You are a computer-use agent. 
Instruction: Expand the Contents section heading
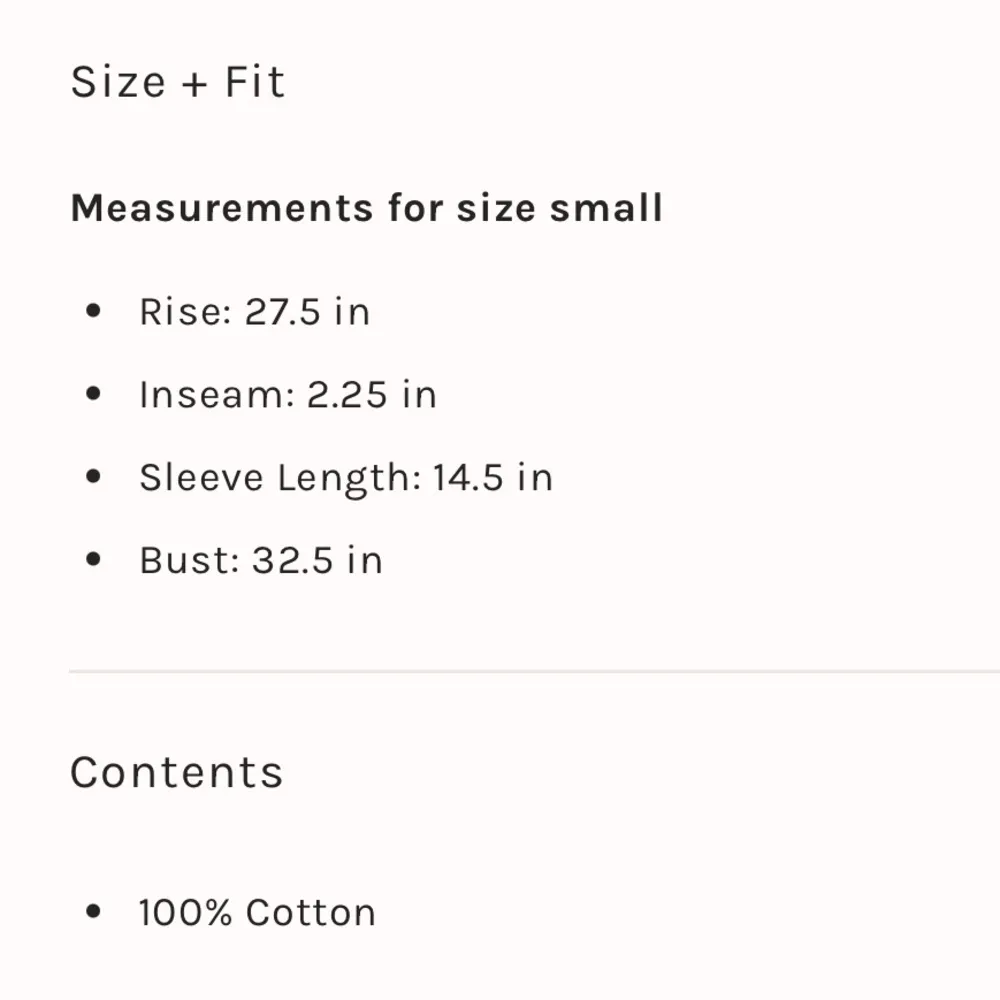click(177, 772)
